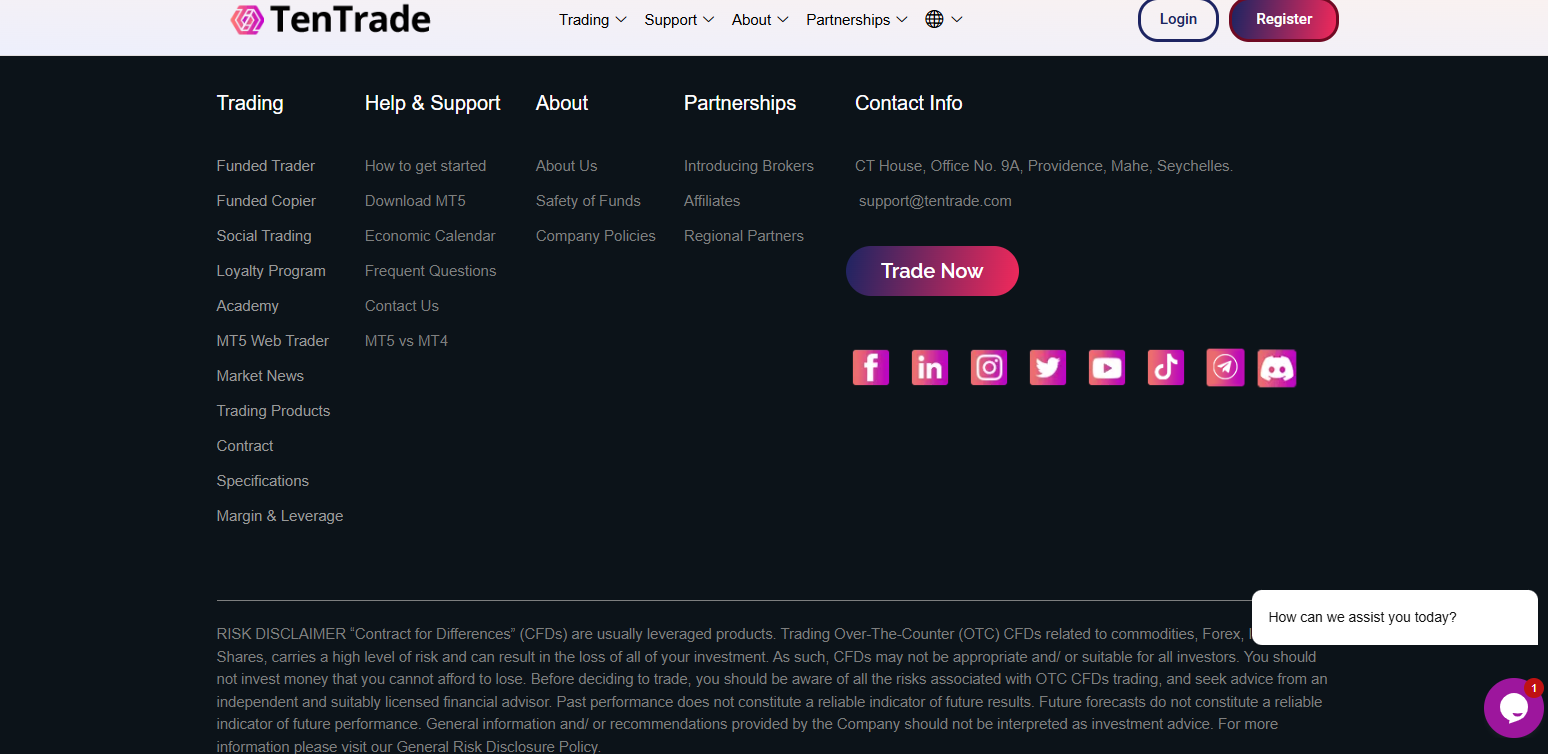Open the Economic Calendar link

[430, 236]
